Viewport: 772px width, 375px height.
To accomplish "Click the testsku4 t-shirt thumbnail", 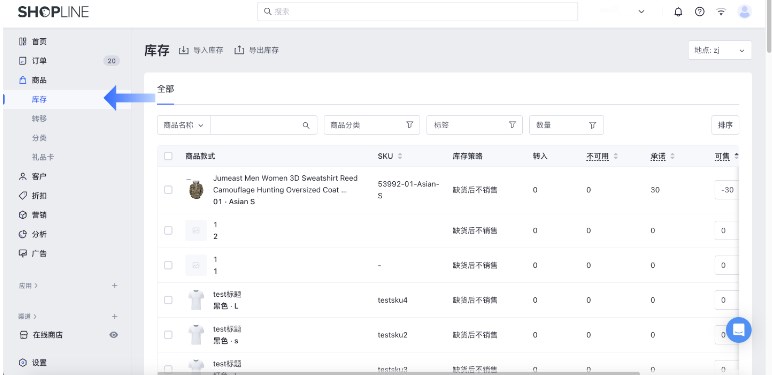I will (x=196, y=300).
